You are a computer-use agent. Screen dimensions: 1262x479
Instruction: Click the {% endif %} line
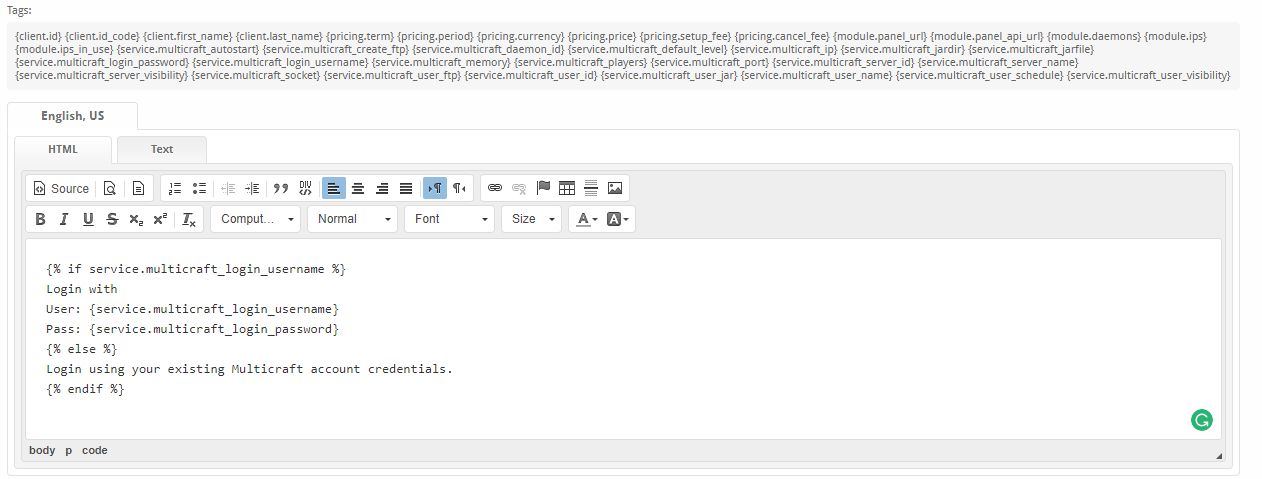[85, 389]
